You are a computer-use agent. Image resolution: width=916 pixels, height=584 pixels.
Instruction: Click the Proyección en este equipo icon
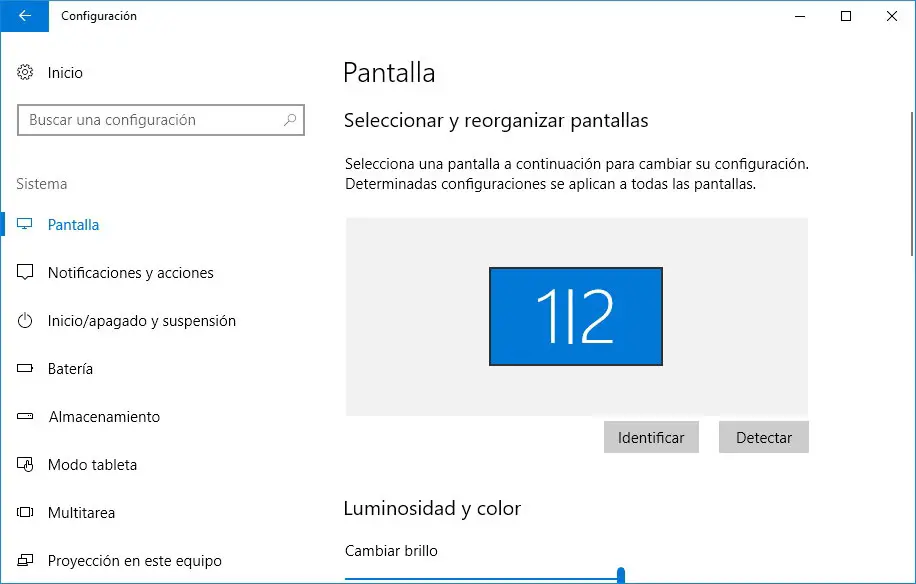(x=26, y=561)
